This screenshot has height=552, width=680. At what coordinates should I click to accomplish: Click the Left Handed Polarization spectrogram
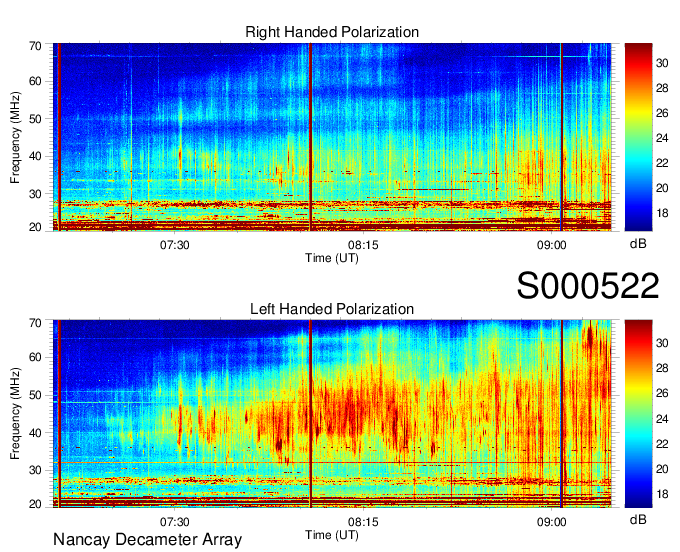coord(332,414)
